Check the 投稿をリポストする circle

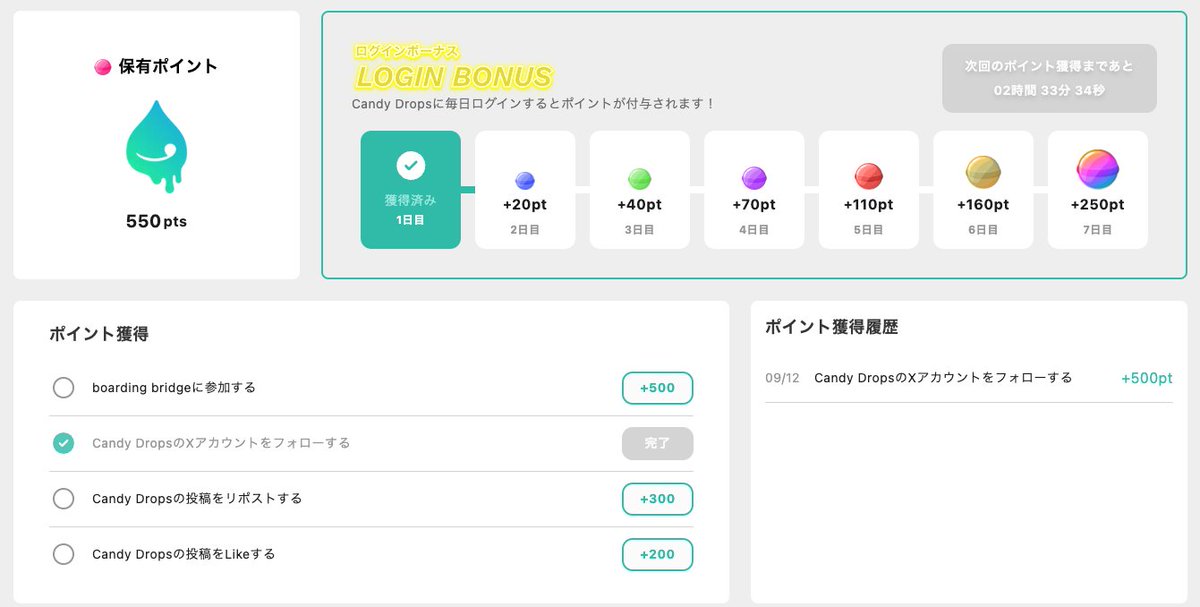(63, 498)
